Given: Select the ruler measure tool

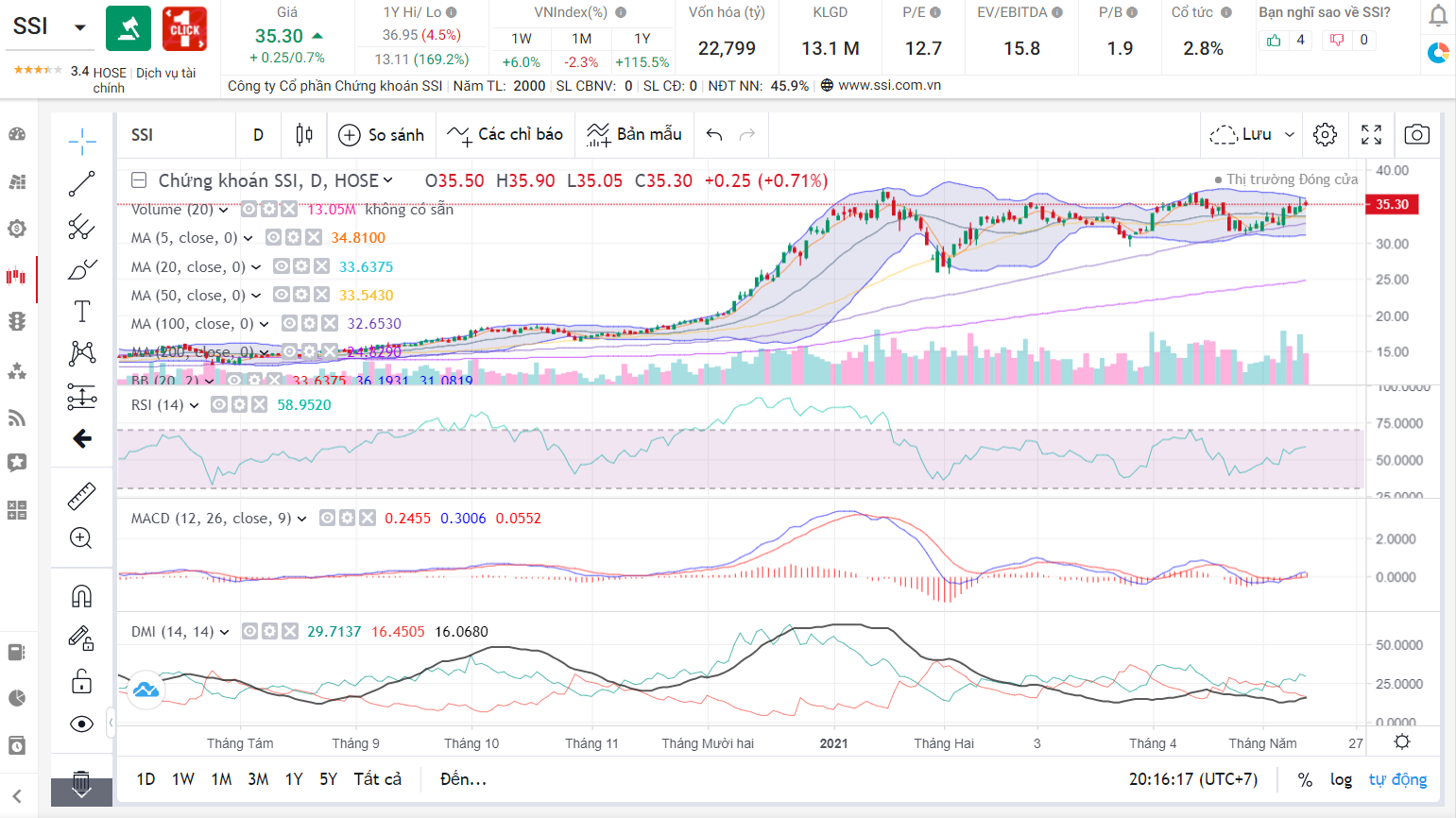Looking at the screenshot, I should 82,496.
